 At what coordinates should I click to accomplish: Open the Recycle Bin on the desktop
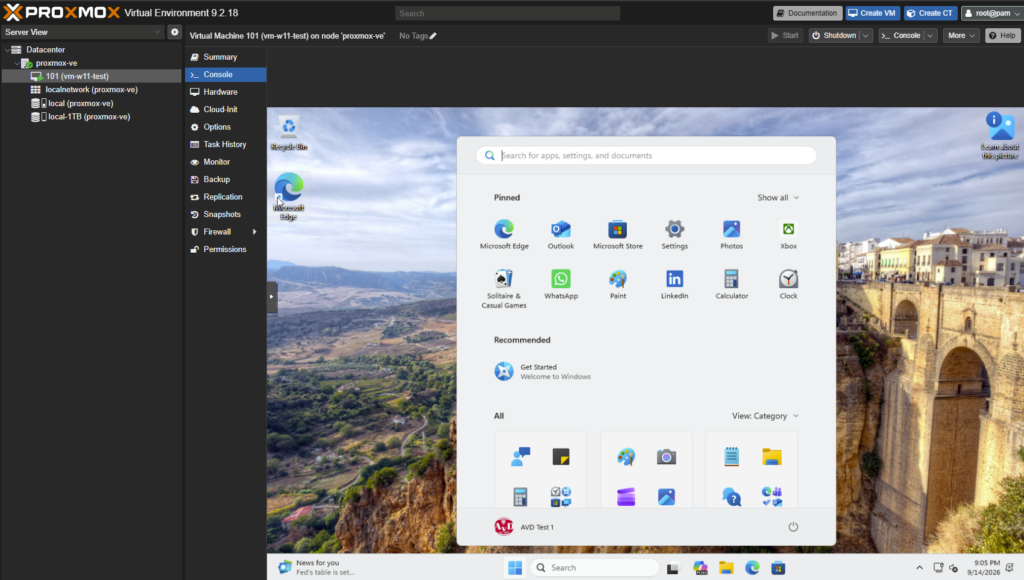[289, 133]
